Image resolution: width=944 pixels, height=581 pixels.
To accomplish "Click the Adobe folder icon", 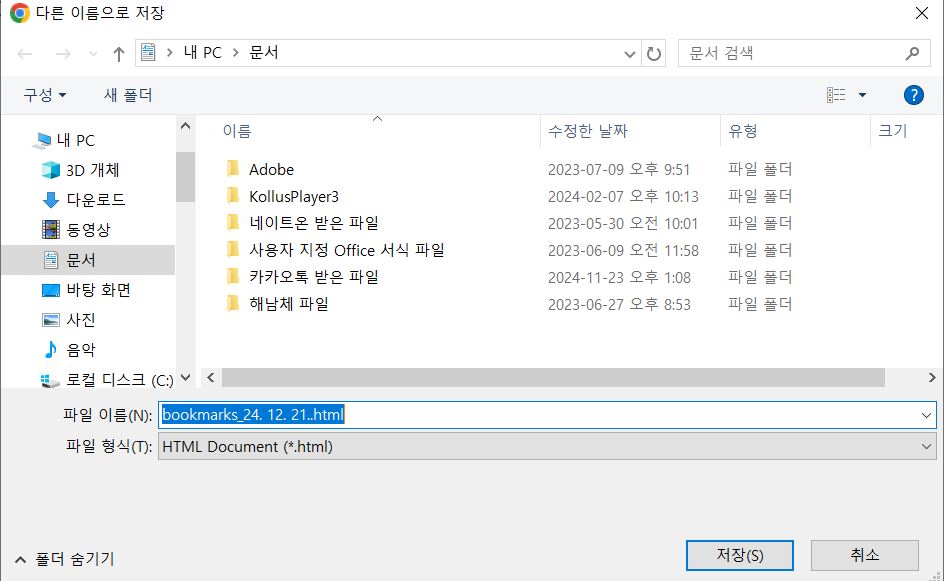I will click(233, 169).
